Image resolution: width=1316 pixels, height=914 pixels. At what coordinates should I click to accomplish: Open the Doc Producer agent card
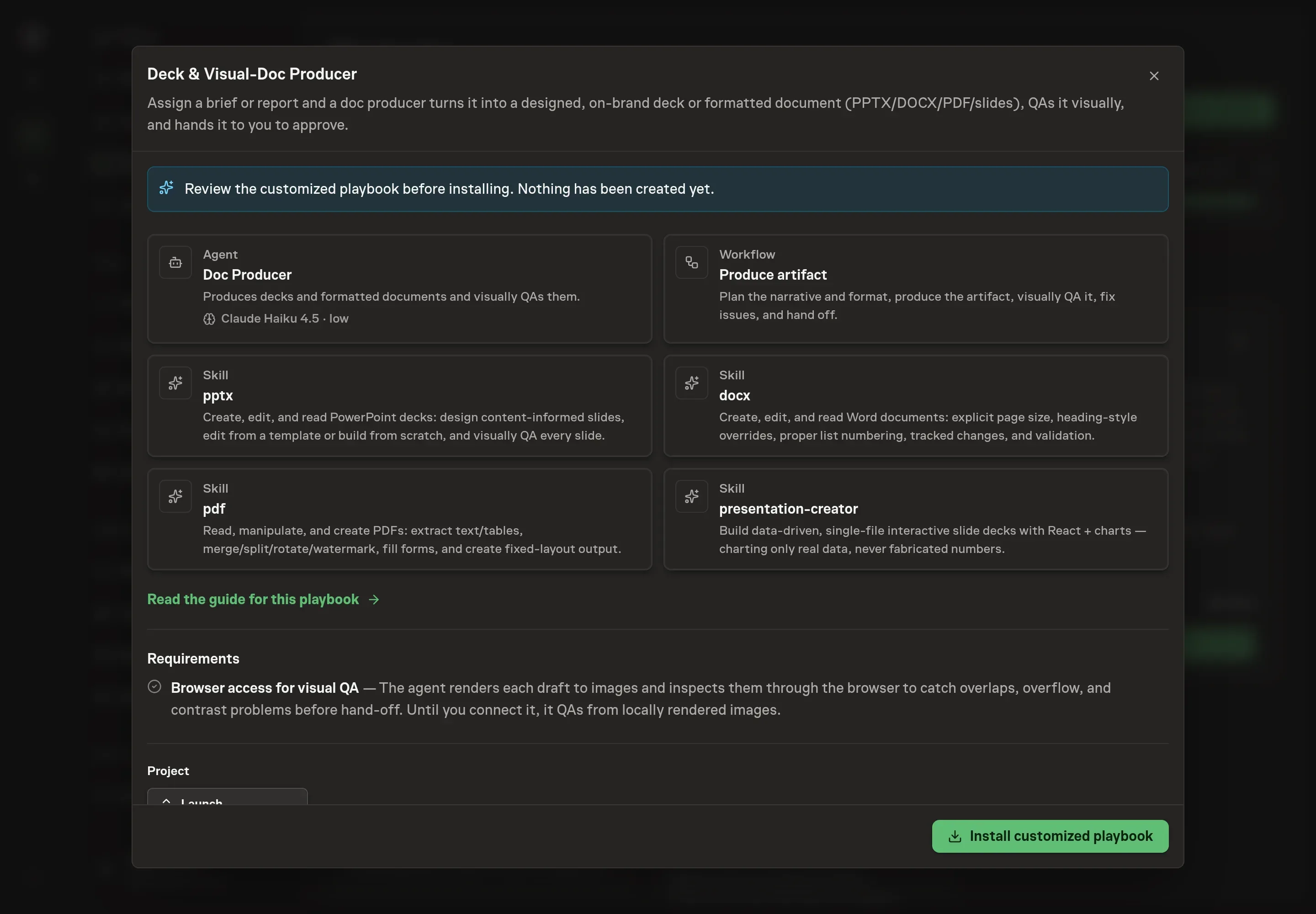pos(400,289)
